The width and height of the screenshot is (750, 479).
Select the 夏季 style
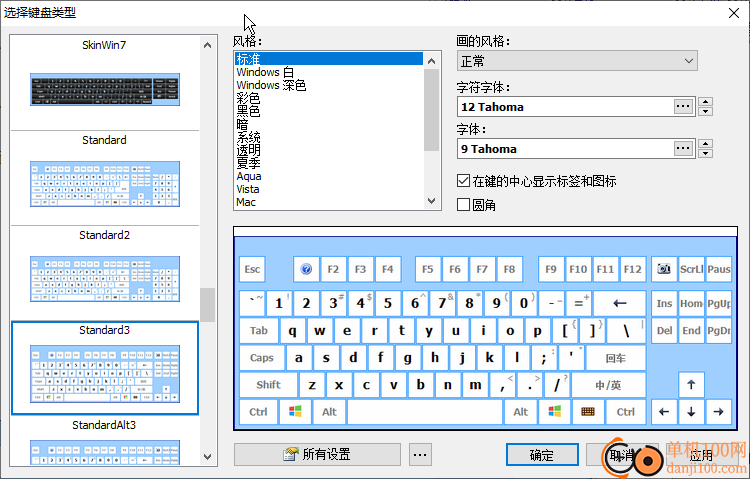point(329,163)
